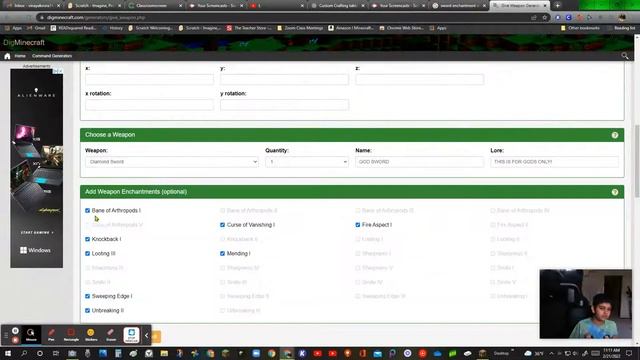This screenshot has width=640, height=360.
Task: Switch to the Custom Crafting browser tab
Action: pos(338,6)
